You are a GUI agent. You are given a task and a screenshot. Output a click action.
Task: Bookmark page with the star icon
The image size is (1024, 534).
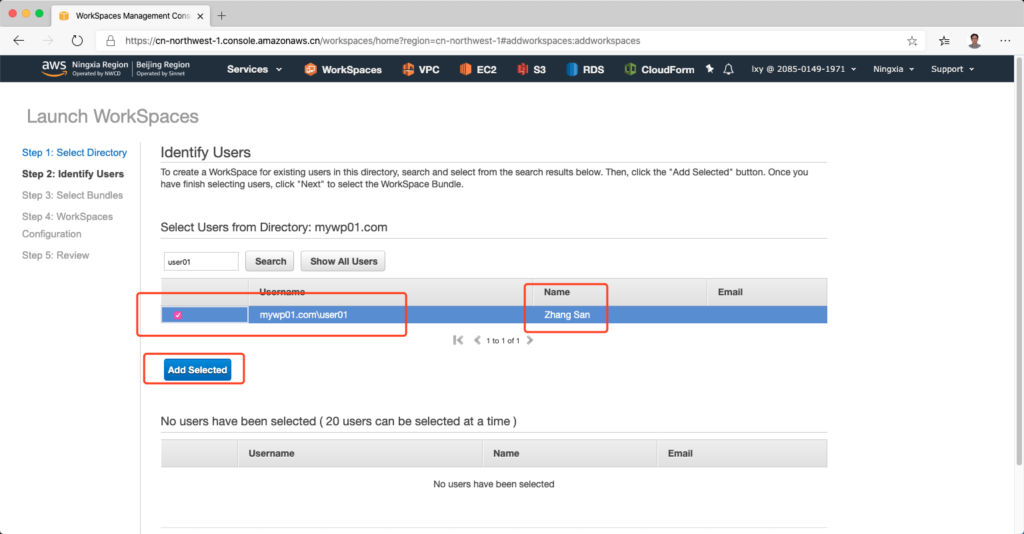point(912,41)
